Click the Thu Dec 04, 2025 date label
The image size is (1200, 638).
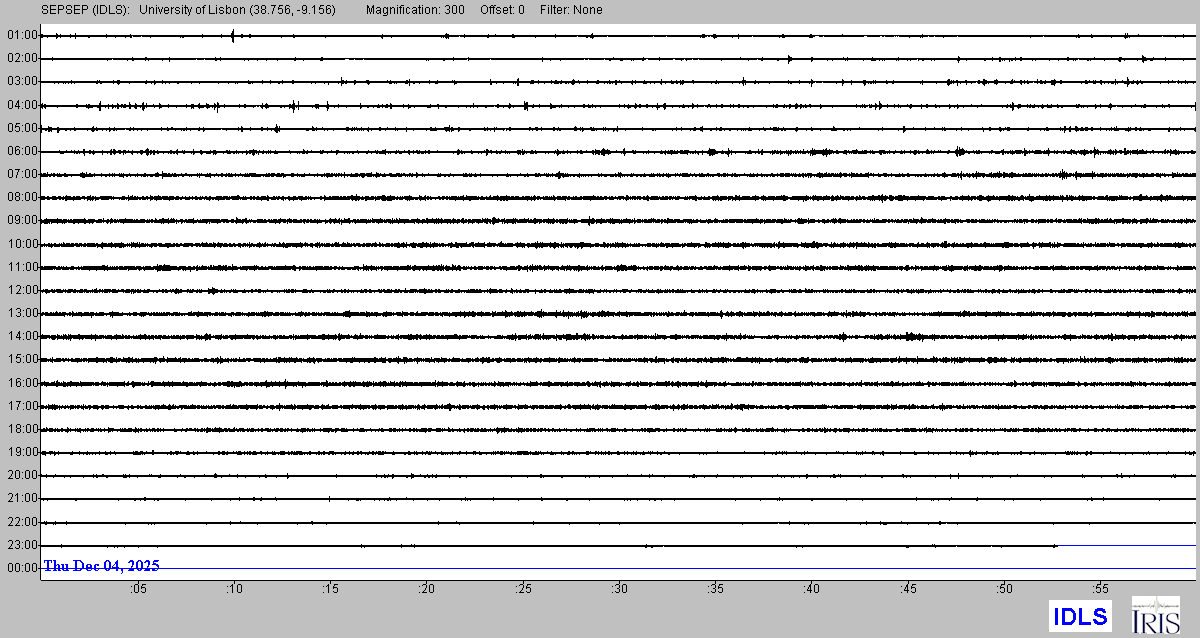coord(101,566)
